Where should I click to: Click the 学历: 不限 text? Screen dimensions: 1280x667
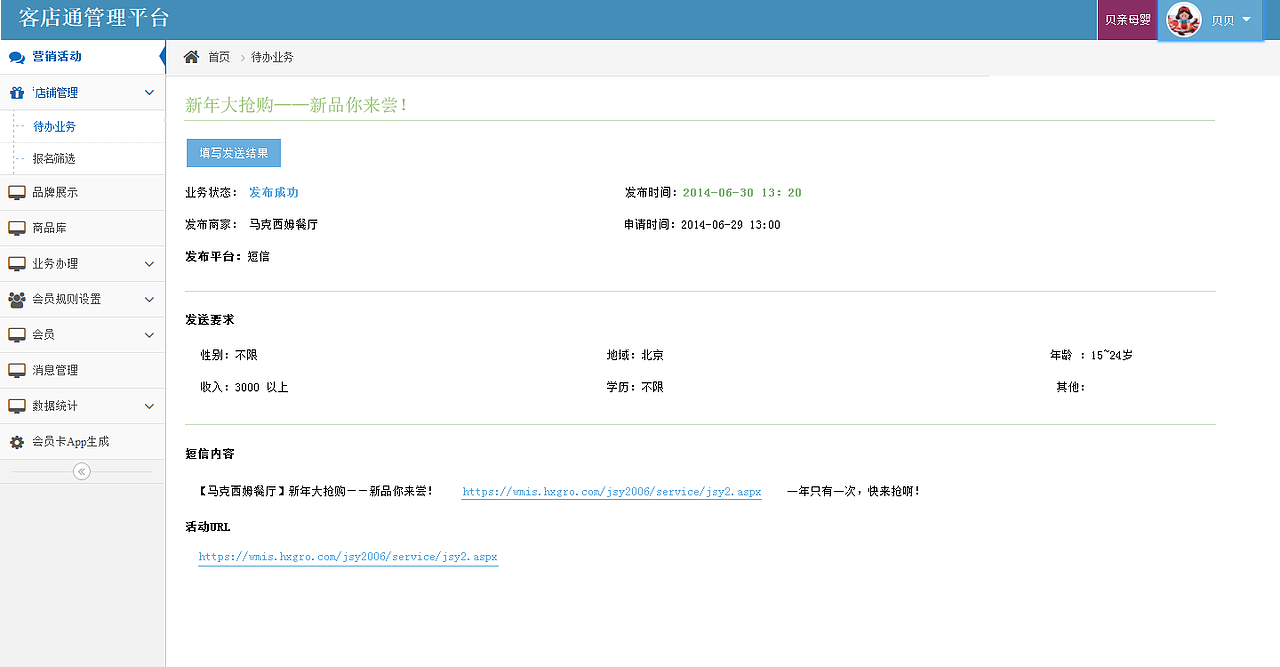pyautogui.click(x=635, y=387)
